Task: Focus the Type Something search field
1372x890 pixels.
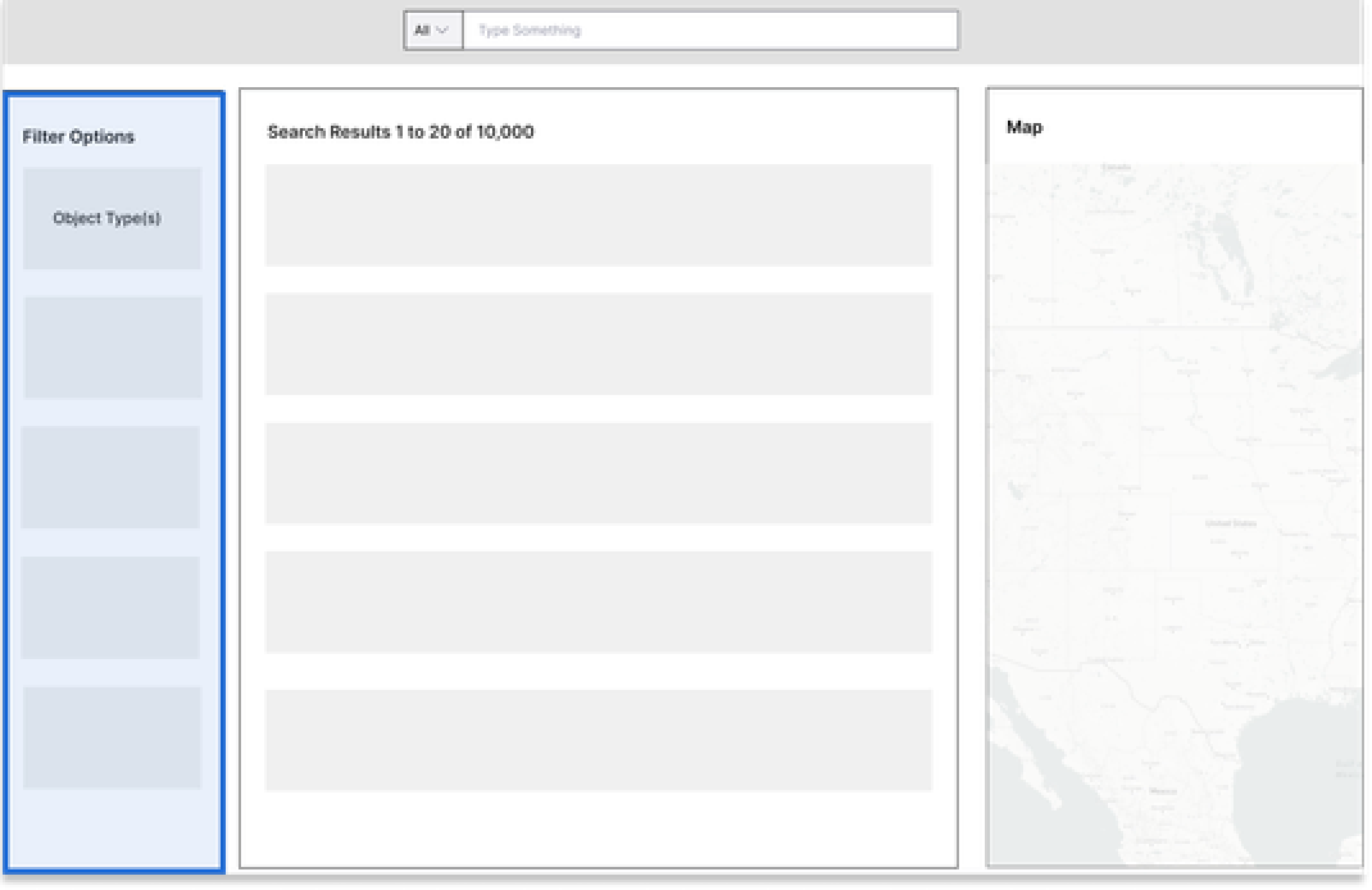Action: point(710,30)
